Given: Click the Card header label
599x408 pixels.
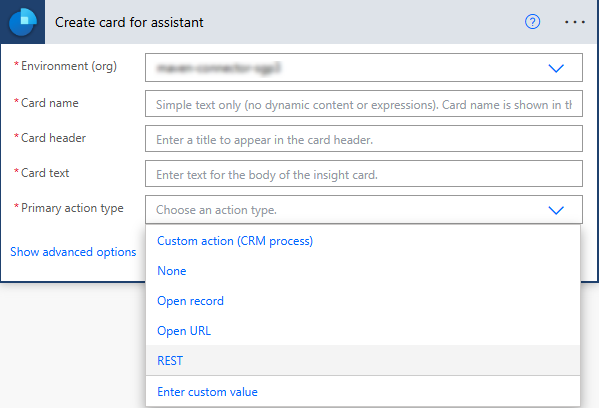Looking at the screenshot, I should click(x=53, y=138).
